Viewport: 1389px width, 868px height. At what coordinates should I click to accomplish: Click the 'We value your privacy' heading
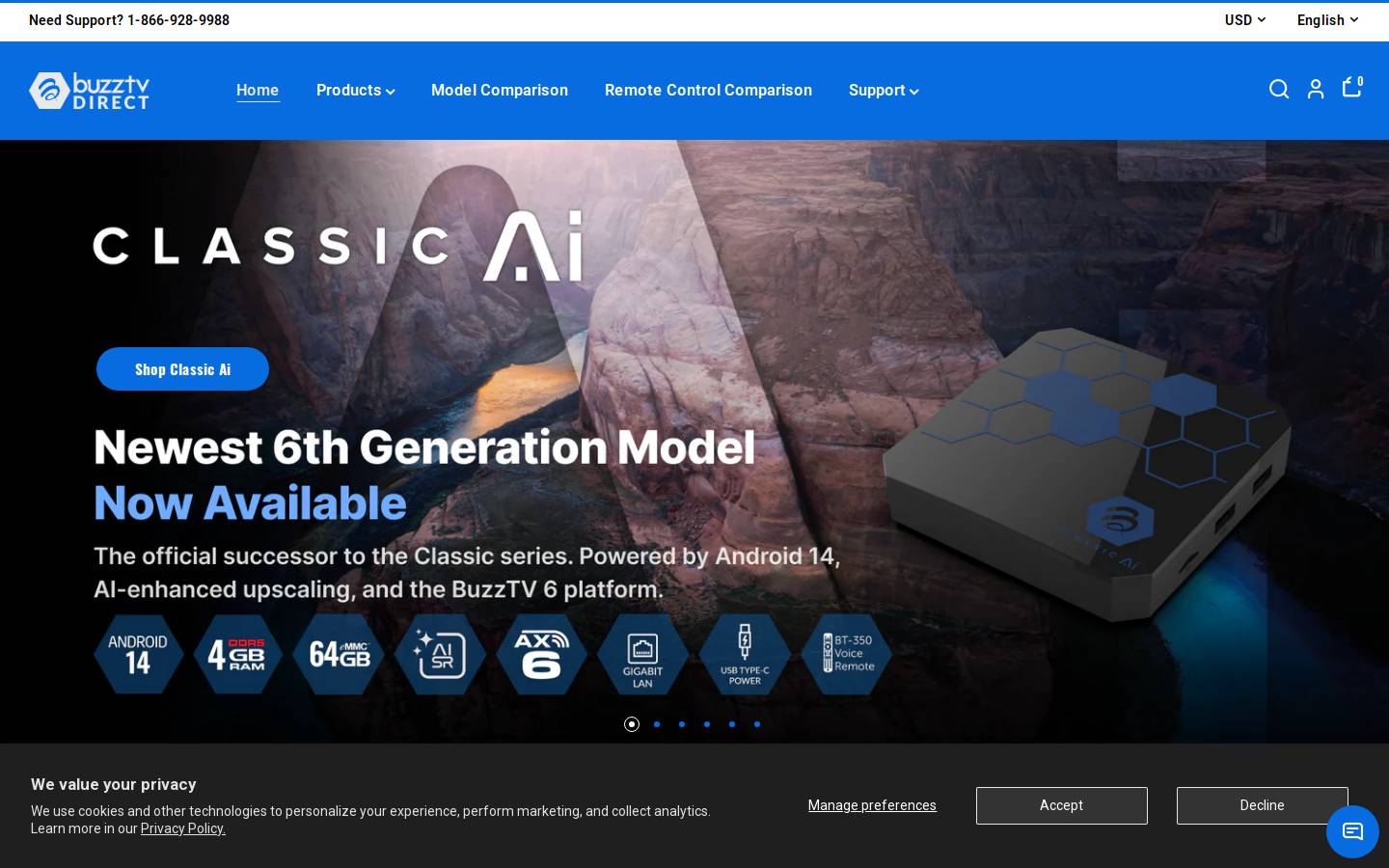click(114, 785)
